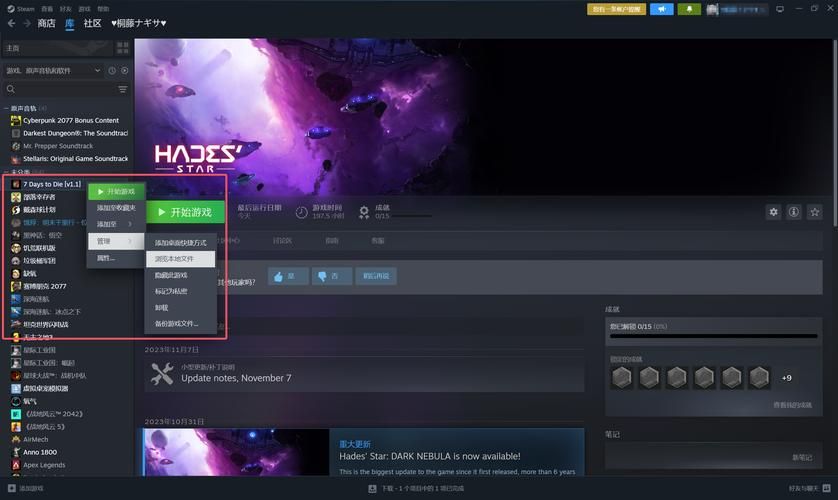Open 好友与聊天 friends chat icon
The width and height of the screenshot is (838, 500).
coord(826,488)
